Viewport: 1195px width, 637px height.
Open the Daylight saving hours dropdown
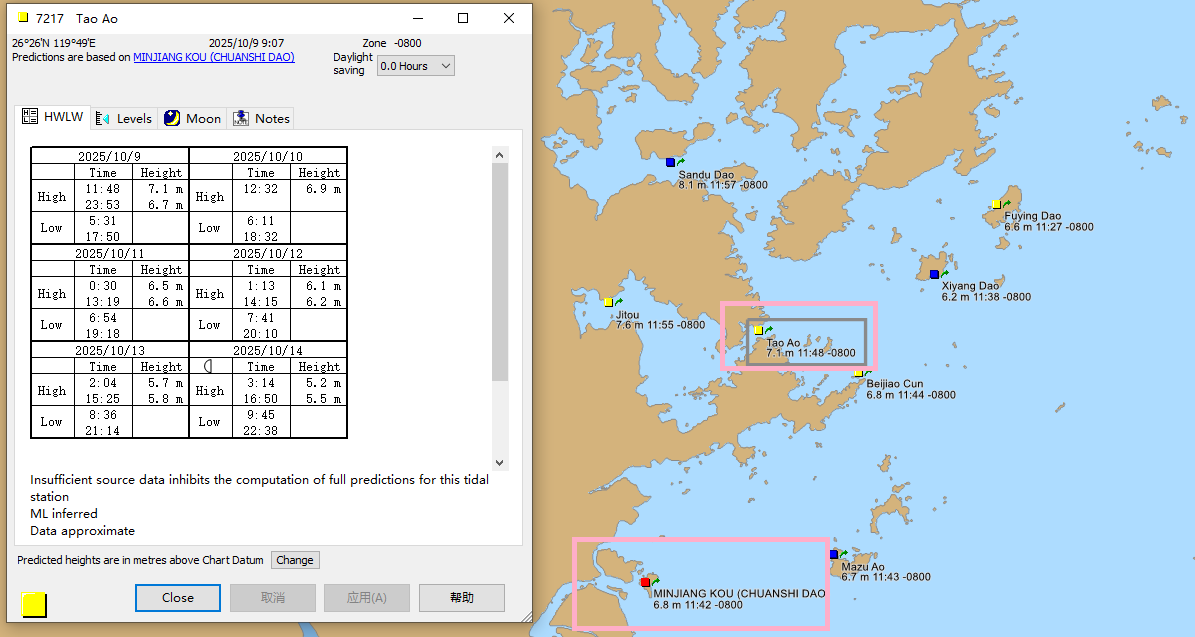point(416,66)
